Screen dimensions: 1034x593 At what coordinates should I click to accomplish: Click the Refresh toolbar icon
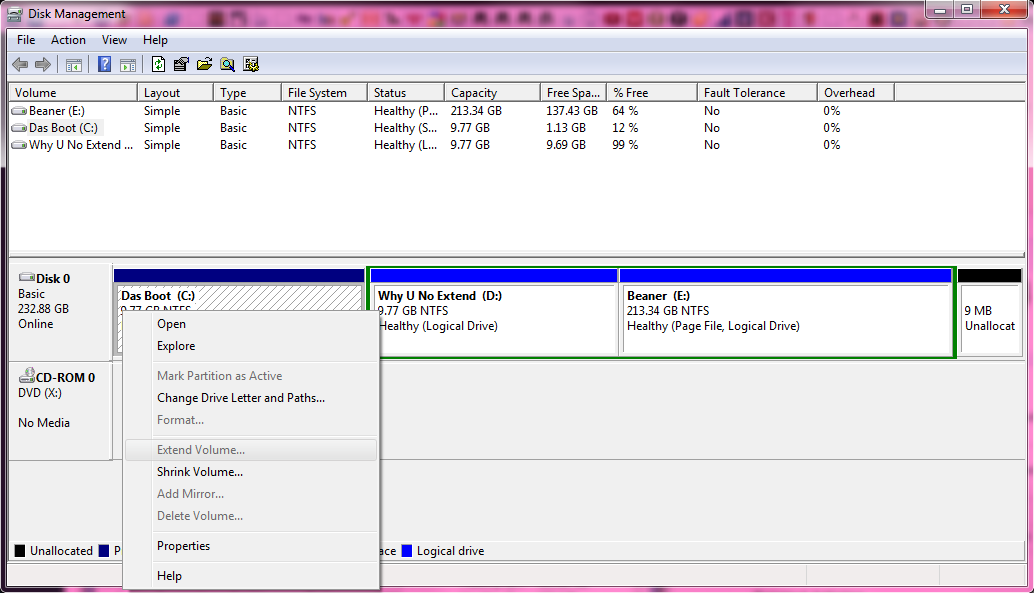(158, 65)
